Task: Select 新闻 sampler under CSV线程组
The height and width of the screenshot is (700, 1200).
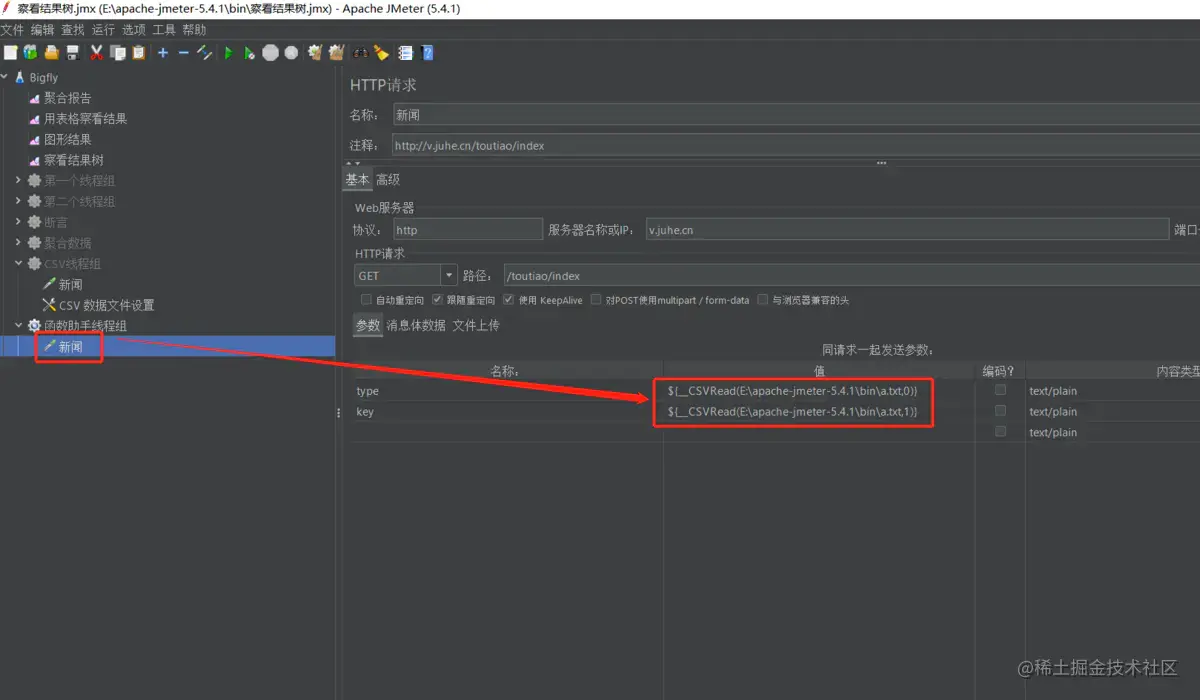Action: [x=70, y=285]
